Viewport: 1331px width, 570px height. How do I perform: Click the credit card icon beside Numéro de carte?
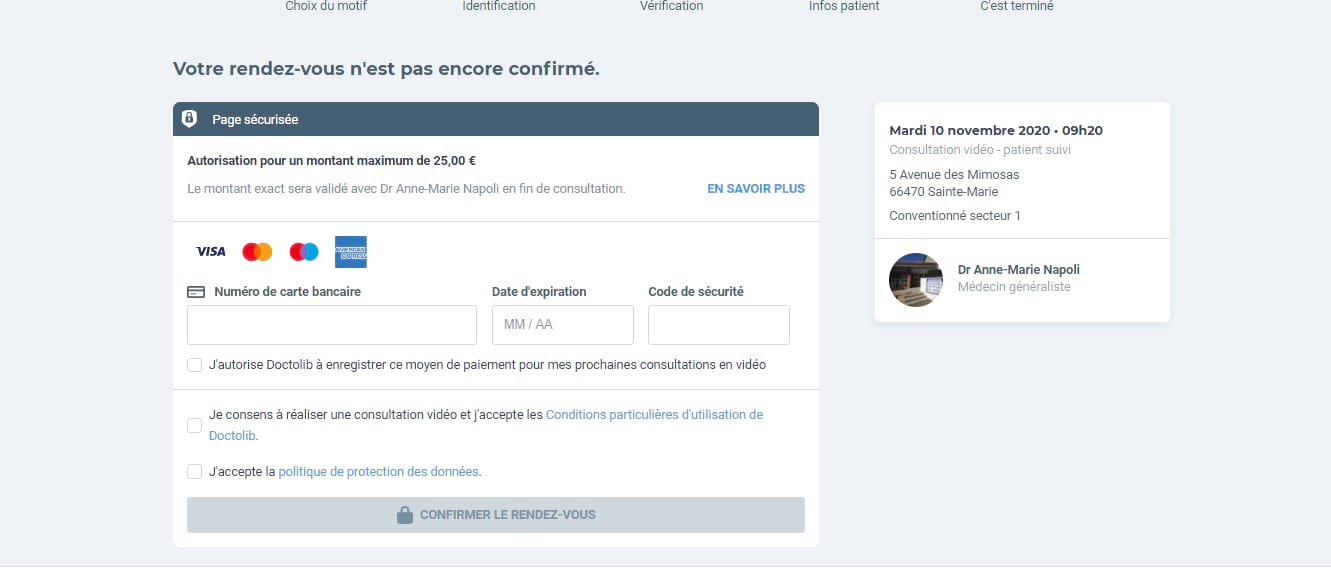tap(196, 292)
